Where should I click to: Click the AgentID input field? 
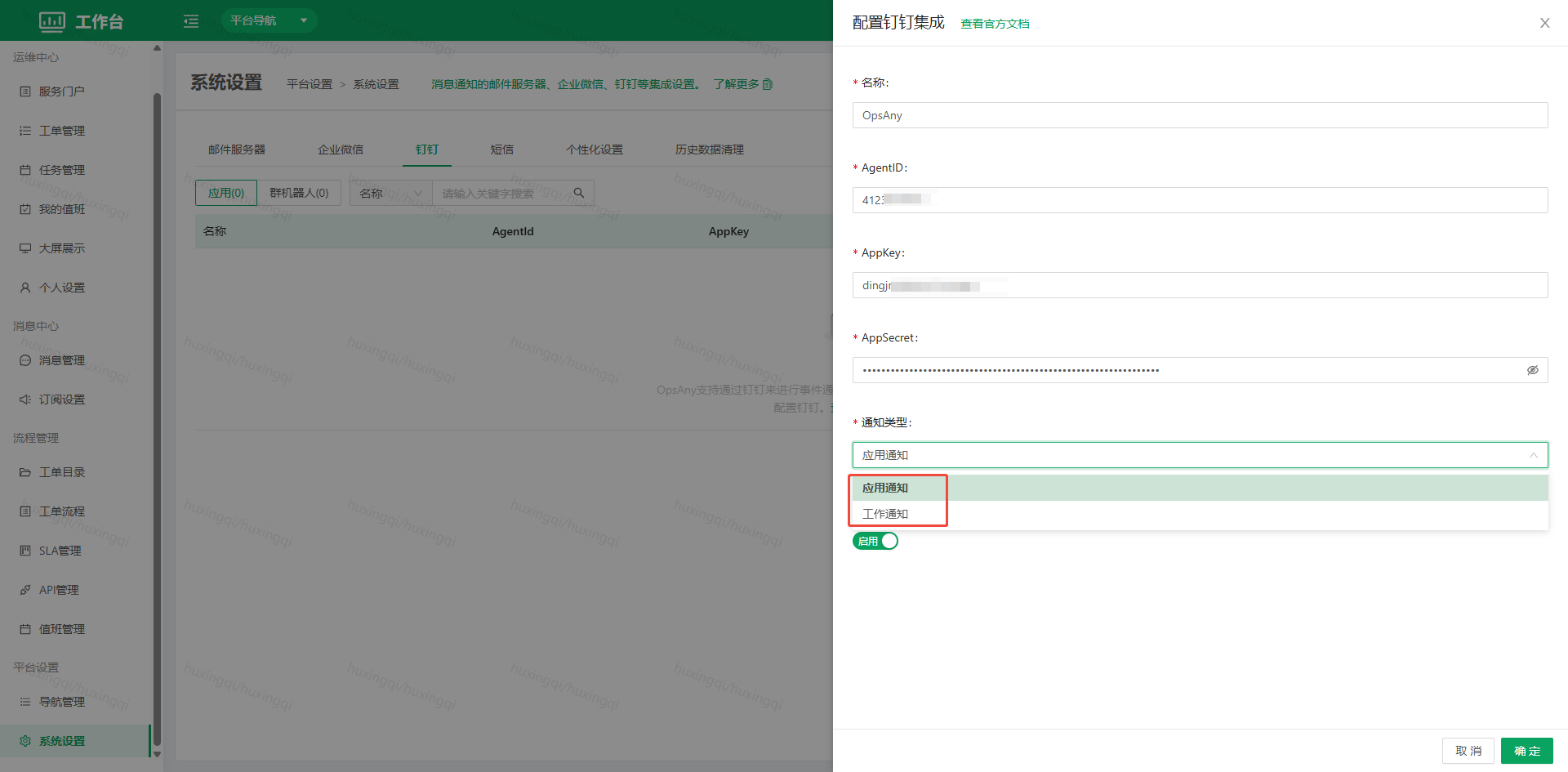[1199, 200]
